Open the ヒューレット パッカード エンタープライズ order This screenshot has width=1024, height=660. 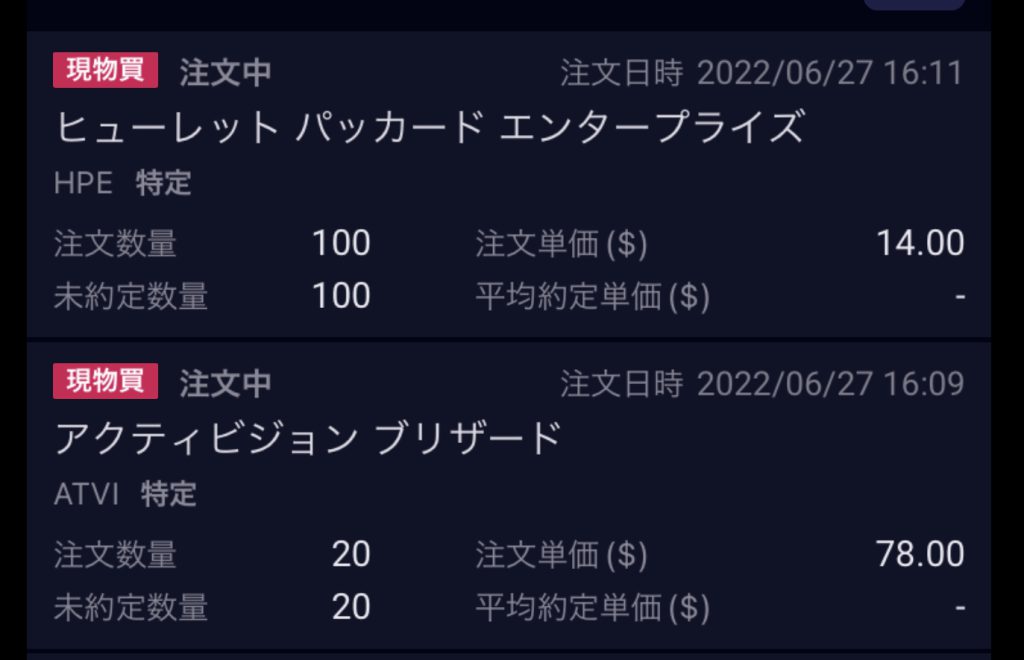coord(429,127)
